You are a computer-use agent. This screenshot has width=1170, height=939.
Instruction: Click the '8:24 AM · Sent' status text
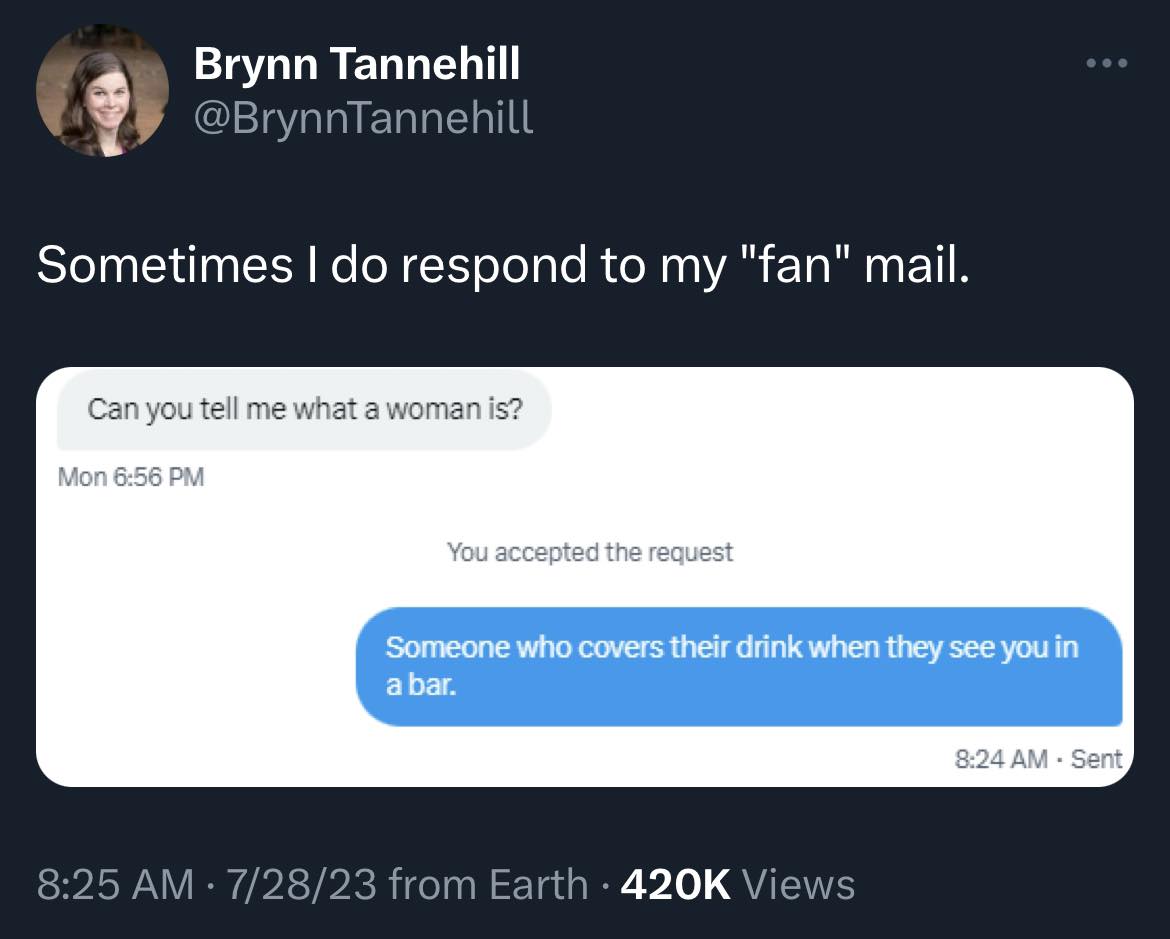[x=1040, y=758]
